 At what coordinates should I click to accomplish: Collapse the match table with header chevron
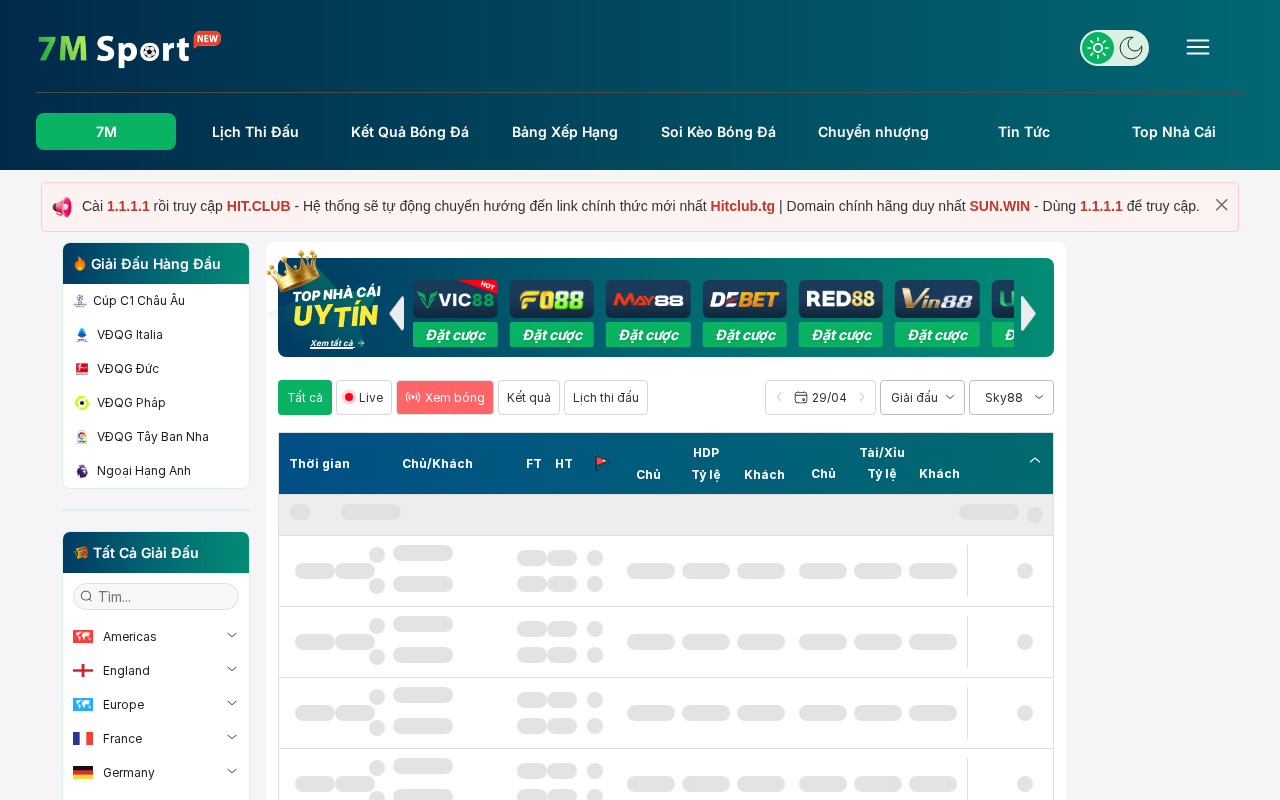tap(1035, 460)
